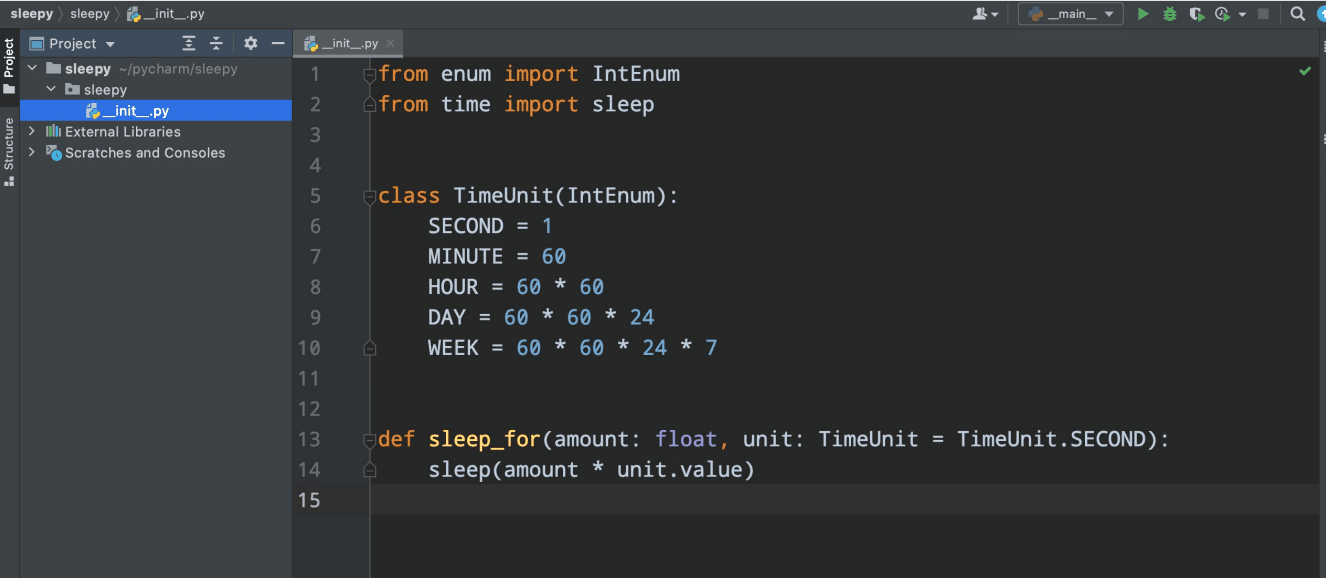
Task: Click the Profile run icon
Action: [1221, 14]
